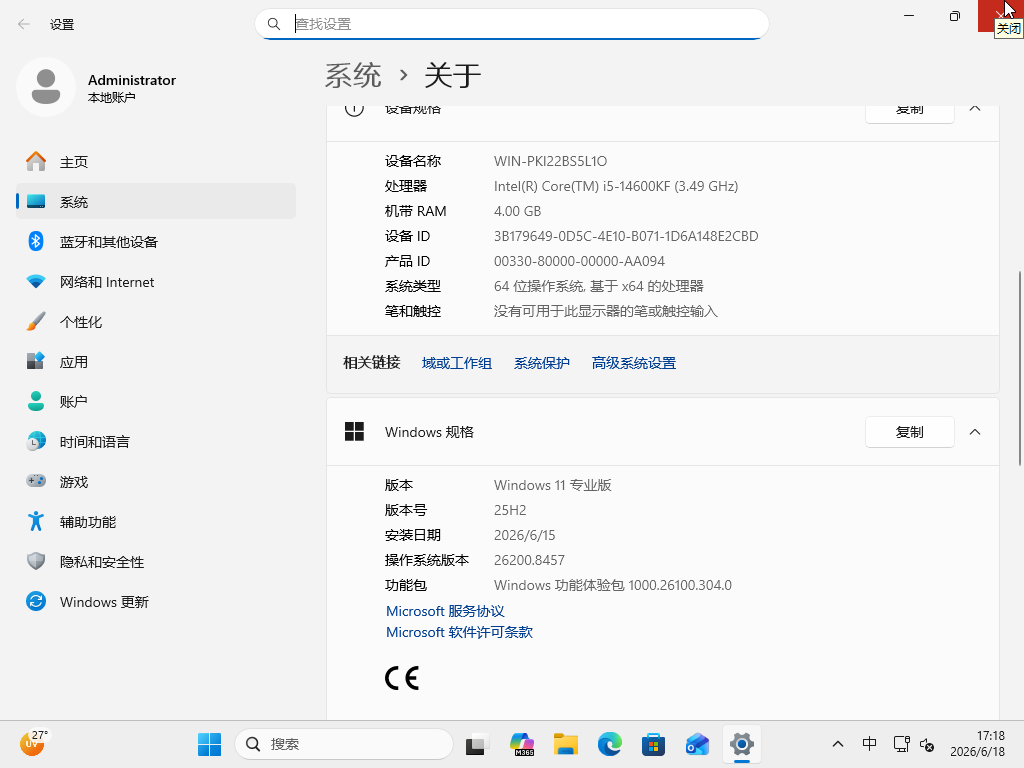1024x768 pixels.
Task: Open the weather widget showing 27°
Action: [33, 743]
